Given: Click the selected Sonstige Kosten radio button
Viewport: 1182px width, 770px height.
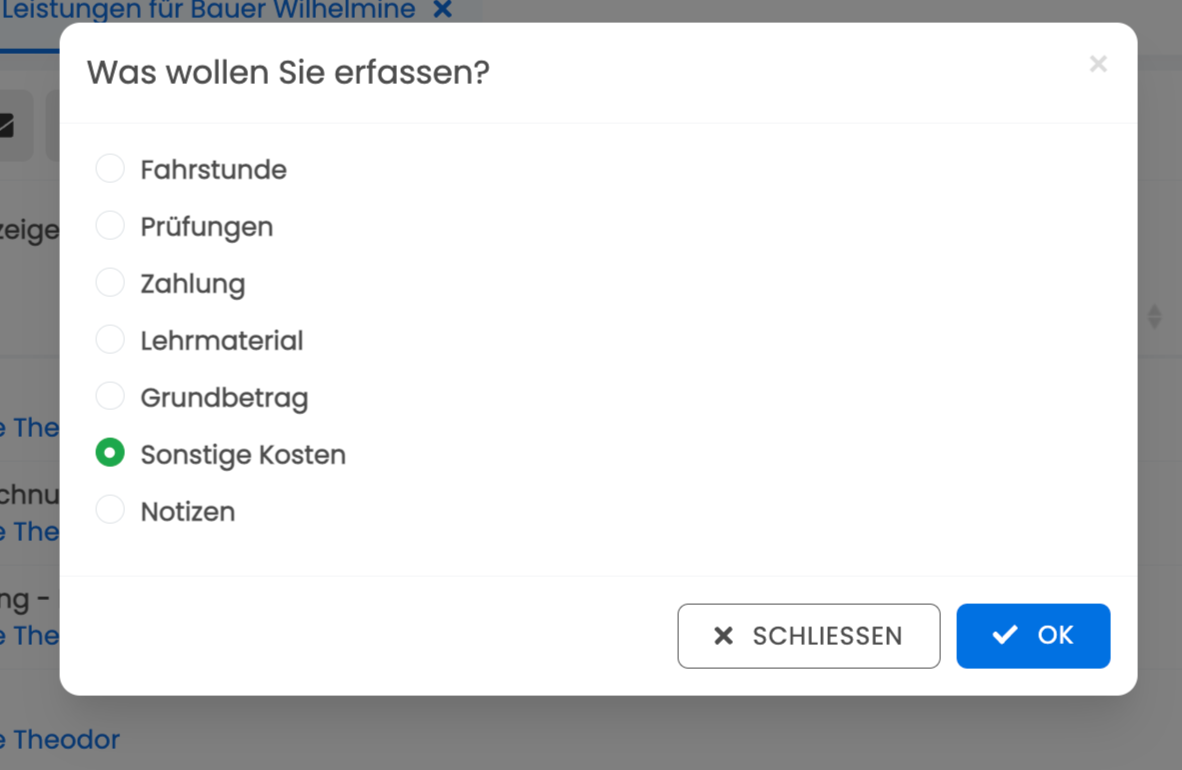Looking at the screenshot, I should (x=110, y=453).
